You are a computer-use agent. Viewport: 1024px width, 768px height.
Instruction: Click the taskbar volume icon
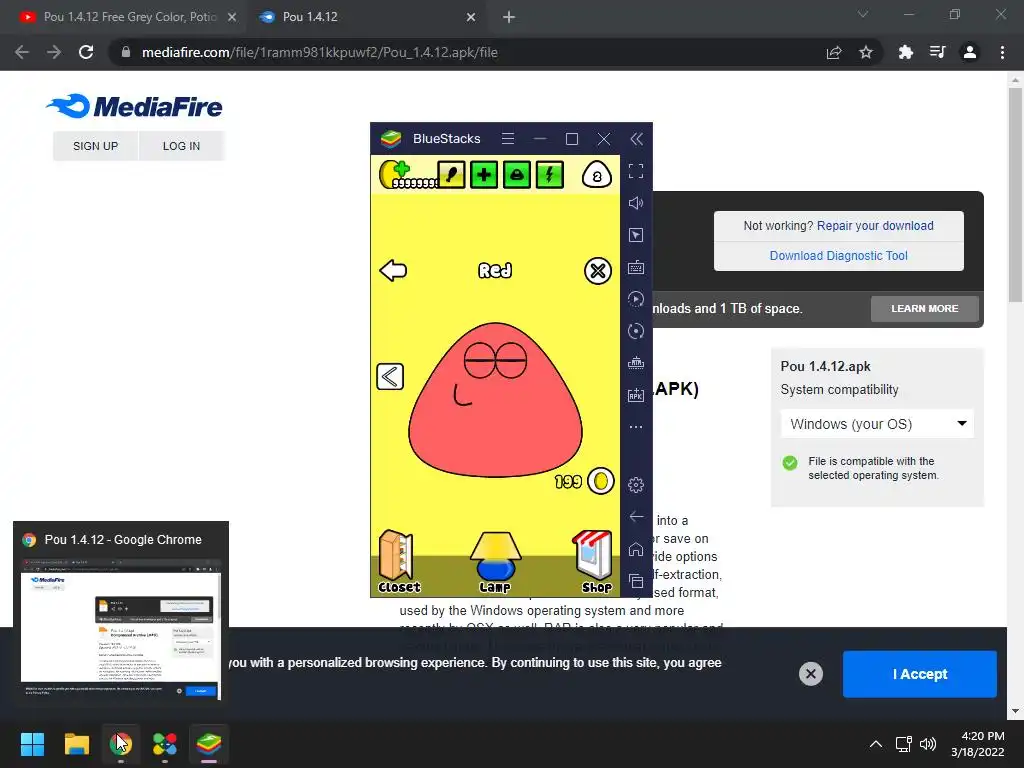point(927,744)
